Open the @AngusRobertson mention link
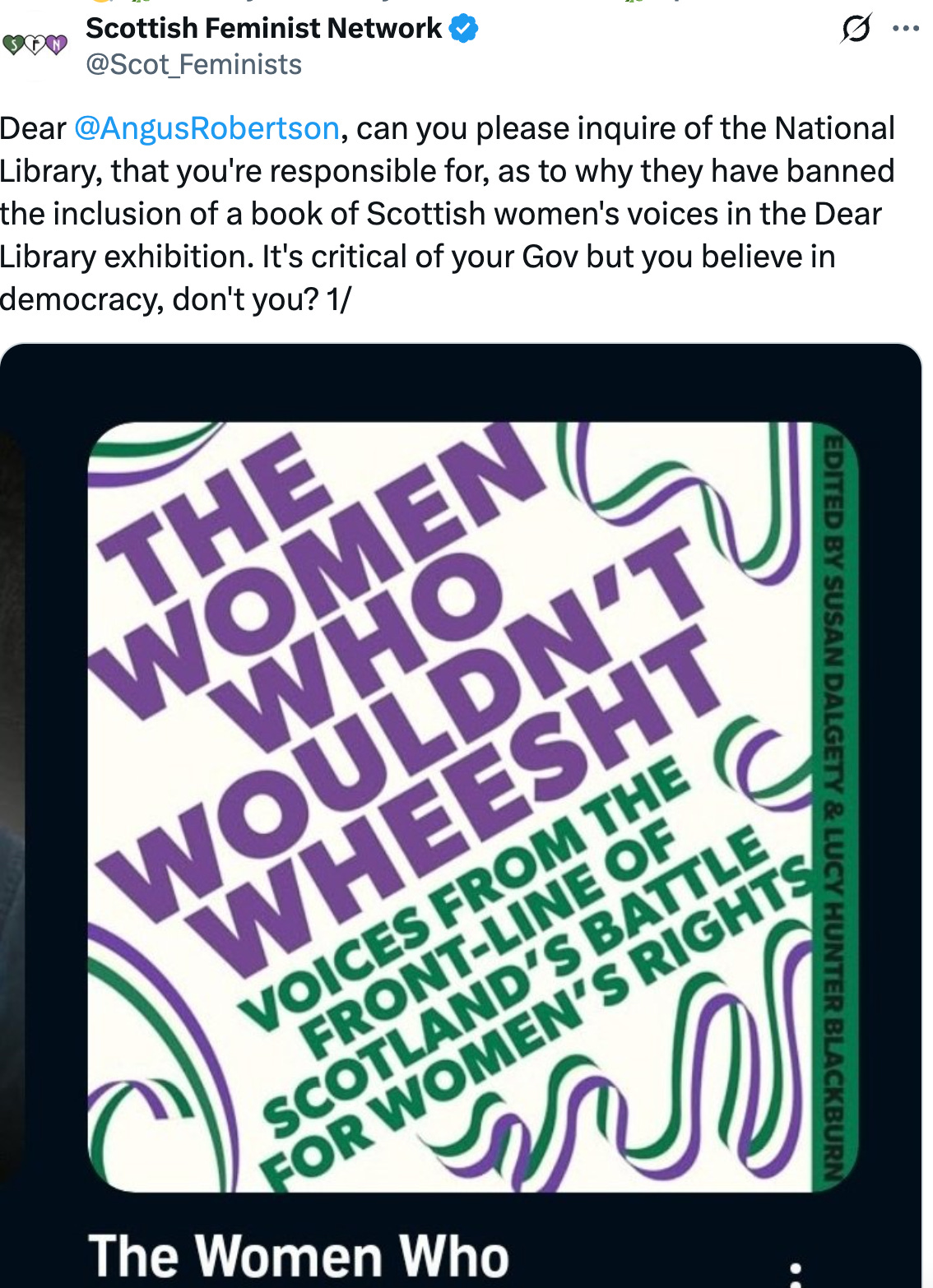 (207, 129)
